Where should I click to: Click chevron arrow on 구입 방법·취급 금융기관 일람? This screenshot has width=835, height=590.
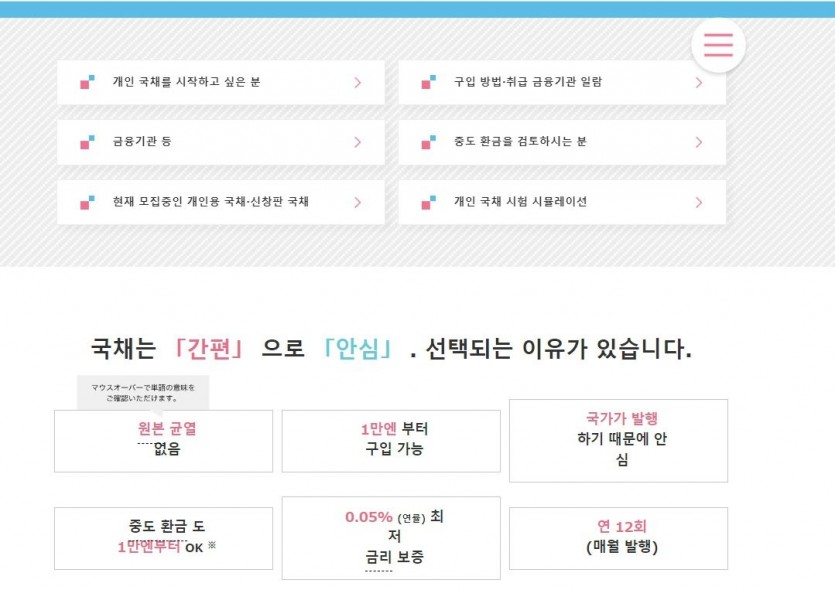click(699, 83)
